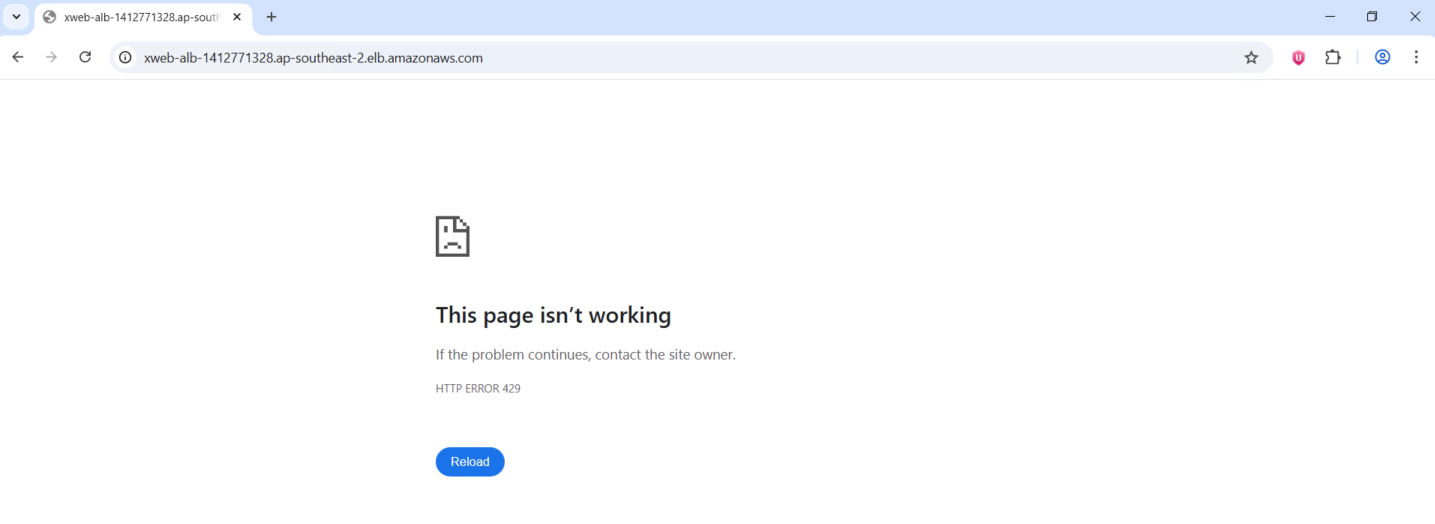Image resolution: width=1435 pixels, height=524 pixels.
Task: Click the forward navigation arrow
Action: coord(51,58)
